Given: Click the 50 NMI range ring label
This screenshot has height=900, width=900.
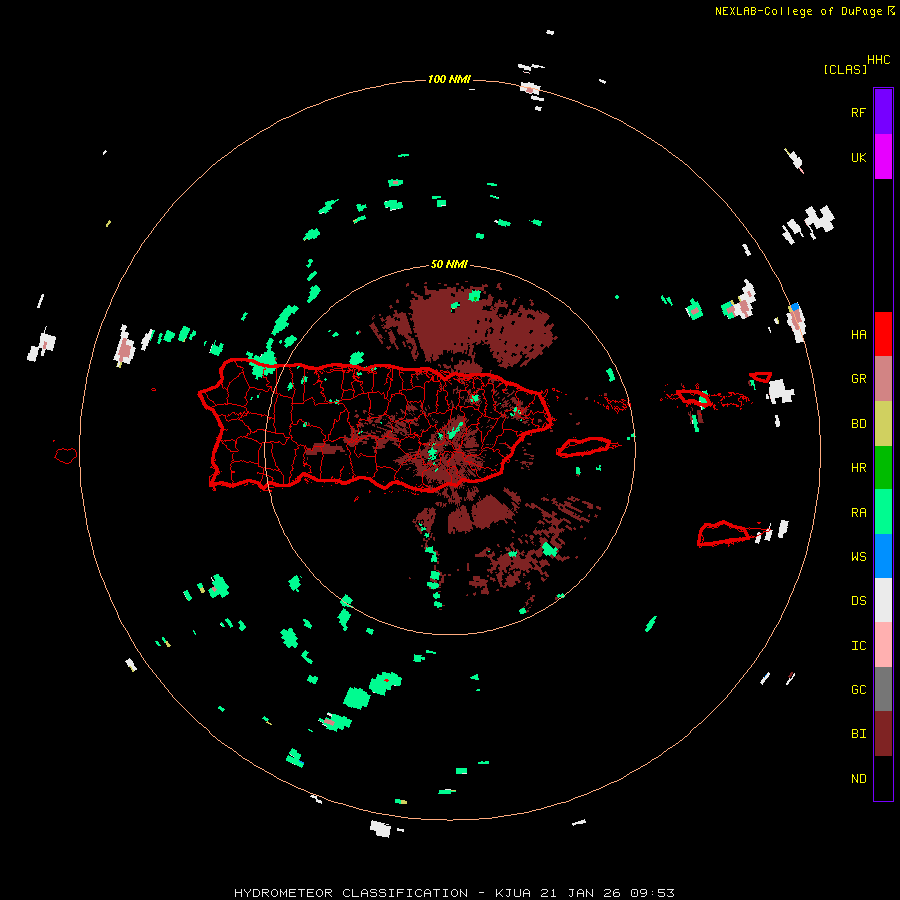Looking at the screenshot, I should pos(449,265).
